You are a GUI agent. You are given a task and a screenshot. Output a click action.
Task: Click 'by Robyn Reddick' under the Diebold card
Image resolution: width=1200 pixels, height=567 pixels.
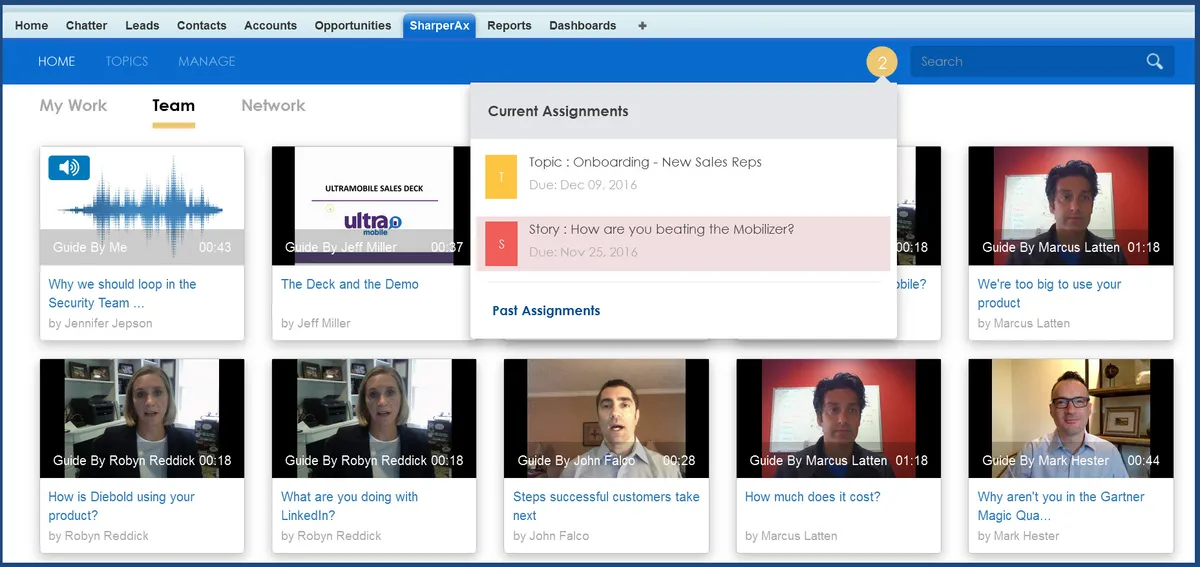coord(98,536)
